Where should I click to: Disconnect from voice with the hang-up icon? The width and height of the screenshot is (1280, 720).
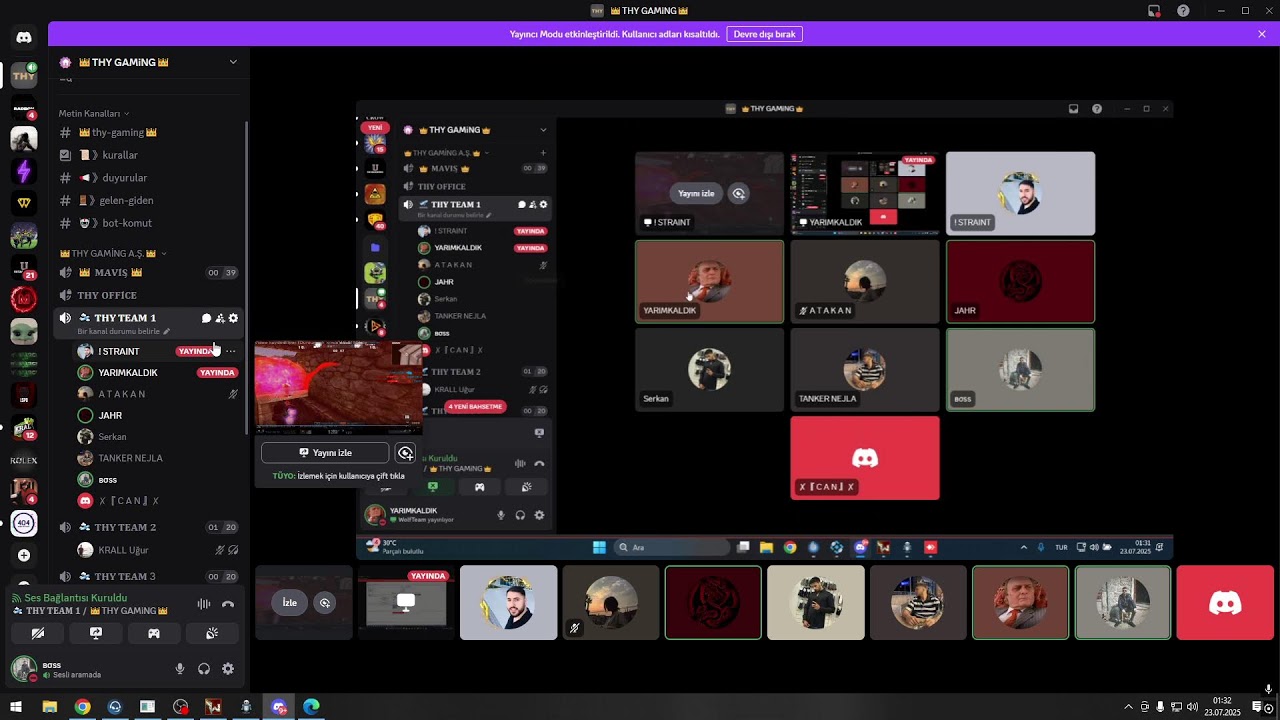[x=228, y=604]
